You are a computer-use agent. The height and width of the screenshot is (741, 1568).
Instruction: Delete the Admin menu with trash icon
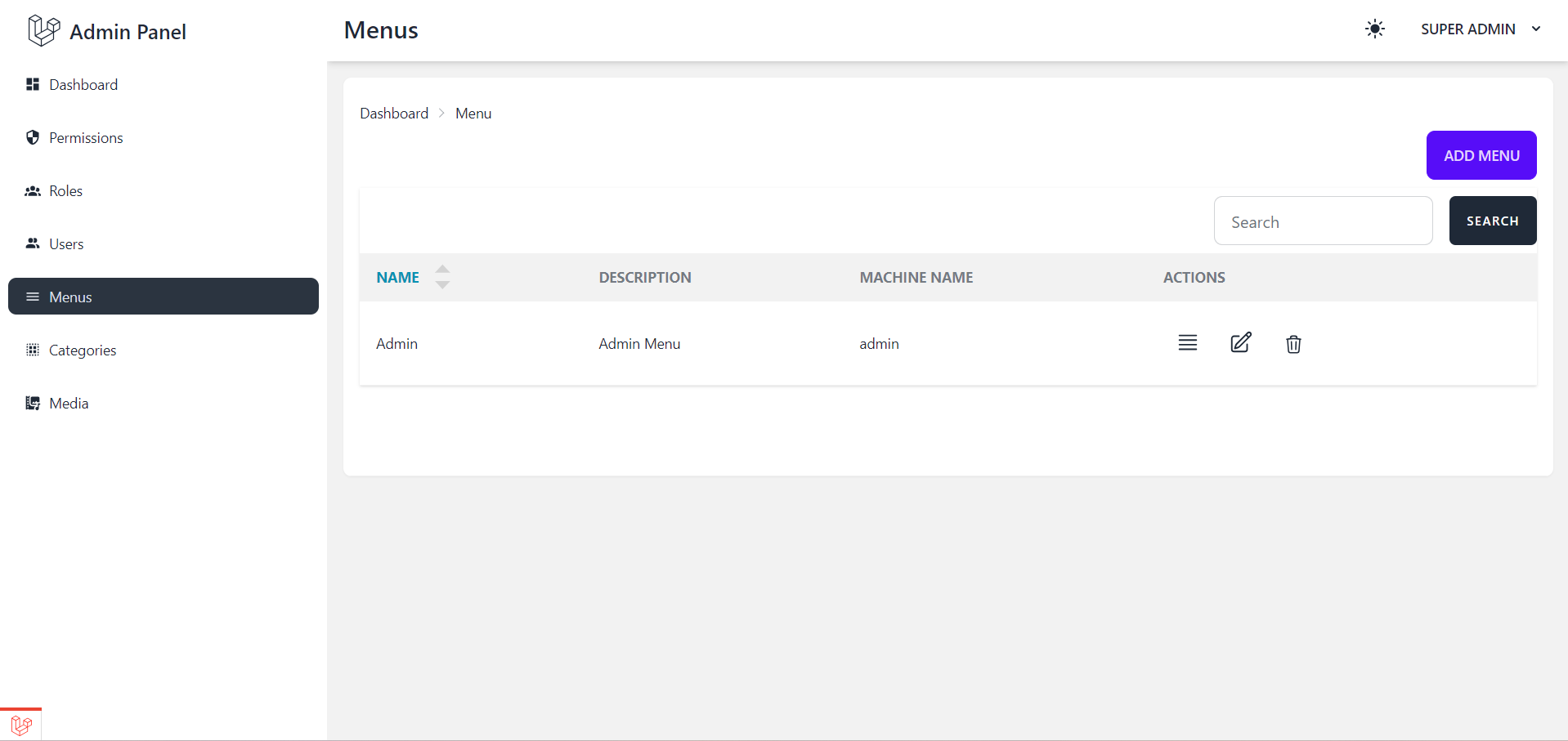pyautogui.click(x=1293, y=344)
